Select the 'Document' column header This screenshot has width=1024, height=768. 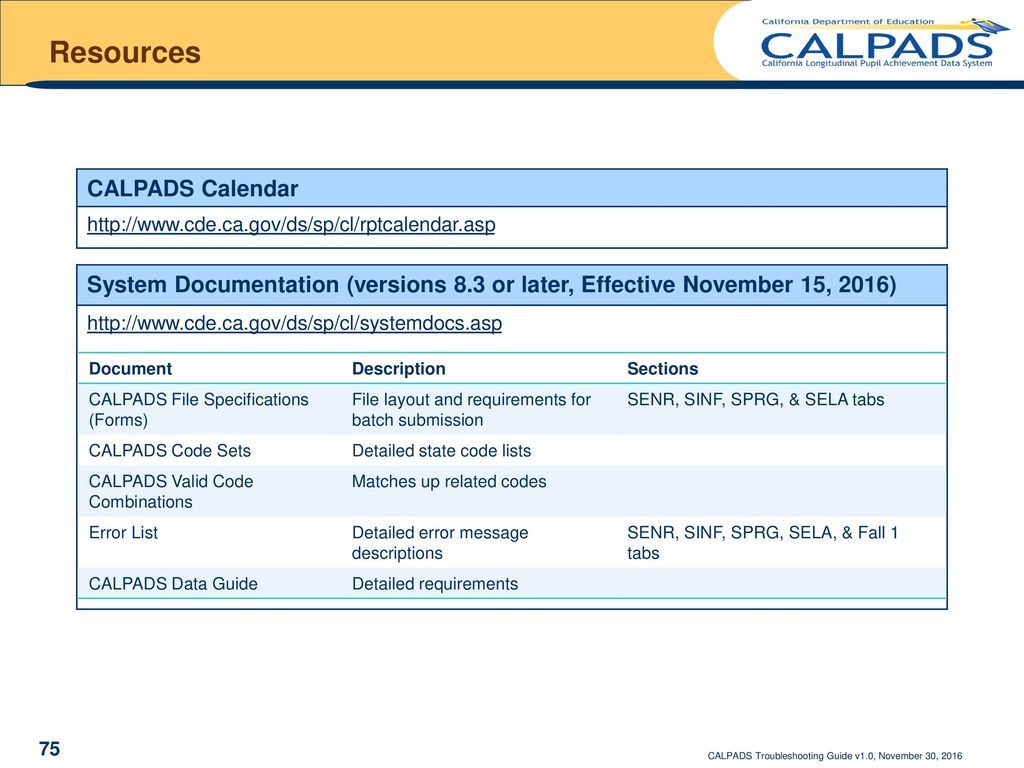pos(131,369)
